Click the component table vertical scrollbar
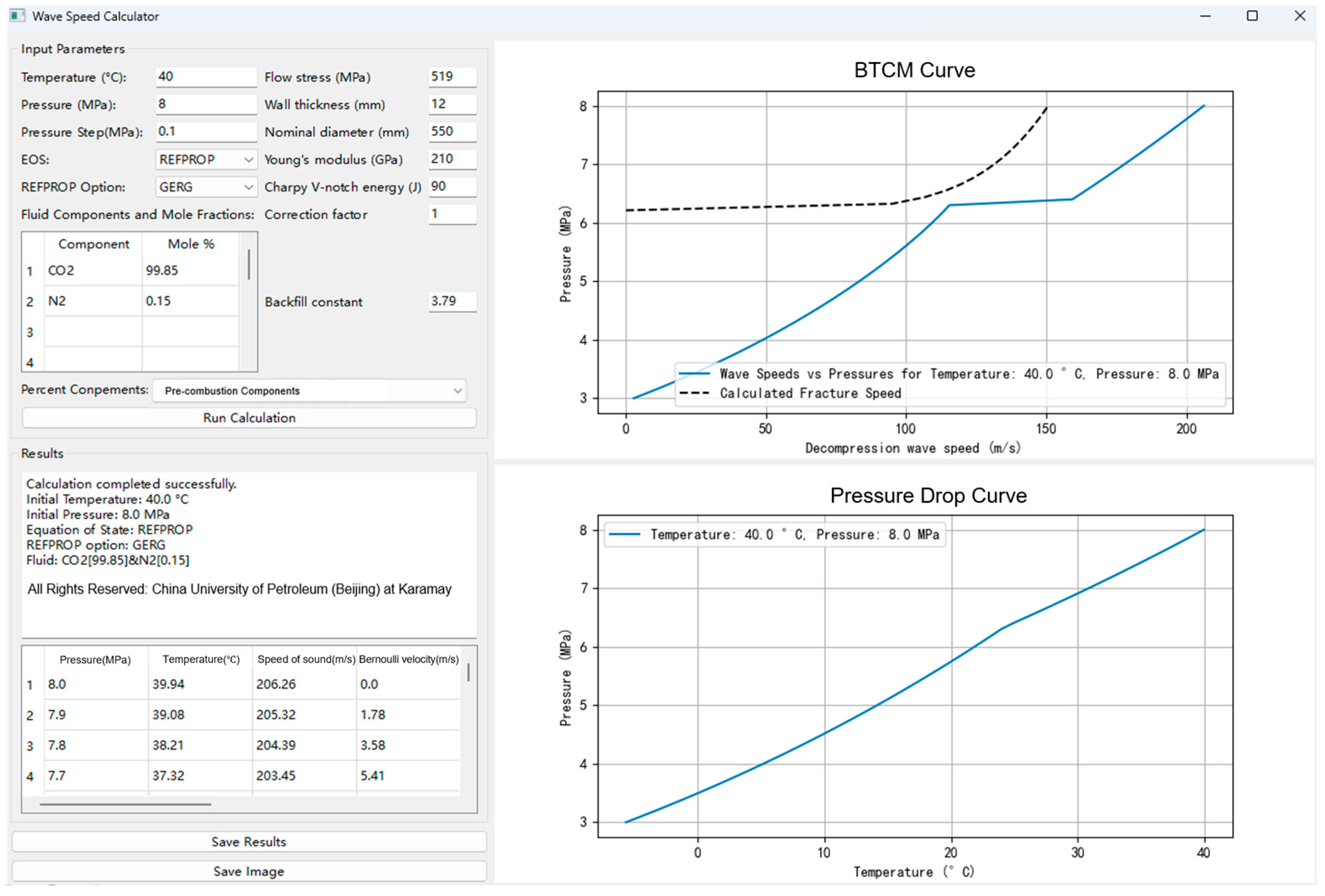Screen dimensions: 1325x896 click(x=249, y=265)
